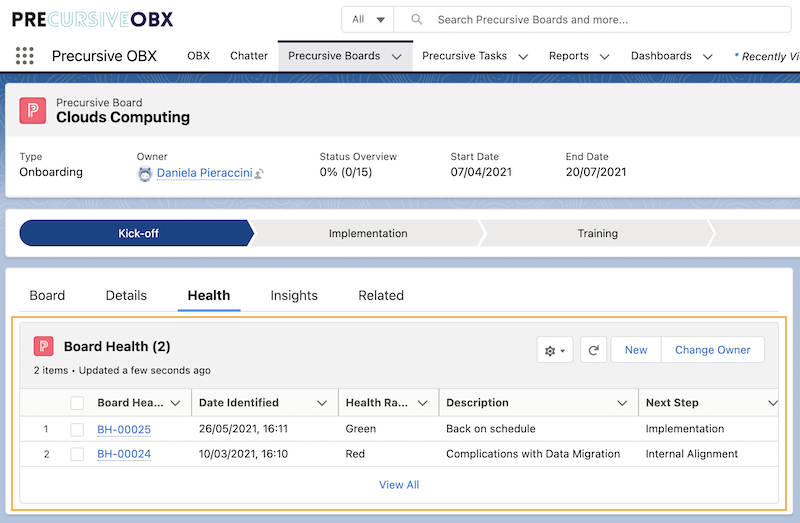
Task: Switch to the Details tab
Action: 126,295
